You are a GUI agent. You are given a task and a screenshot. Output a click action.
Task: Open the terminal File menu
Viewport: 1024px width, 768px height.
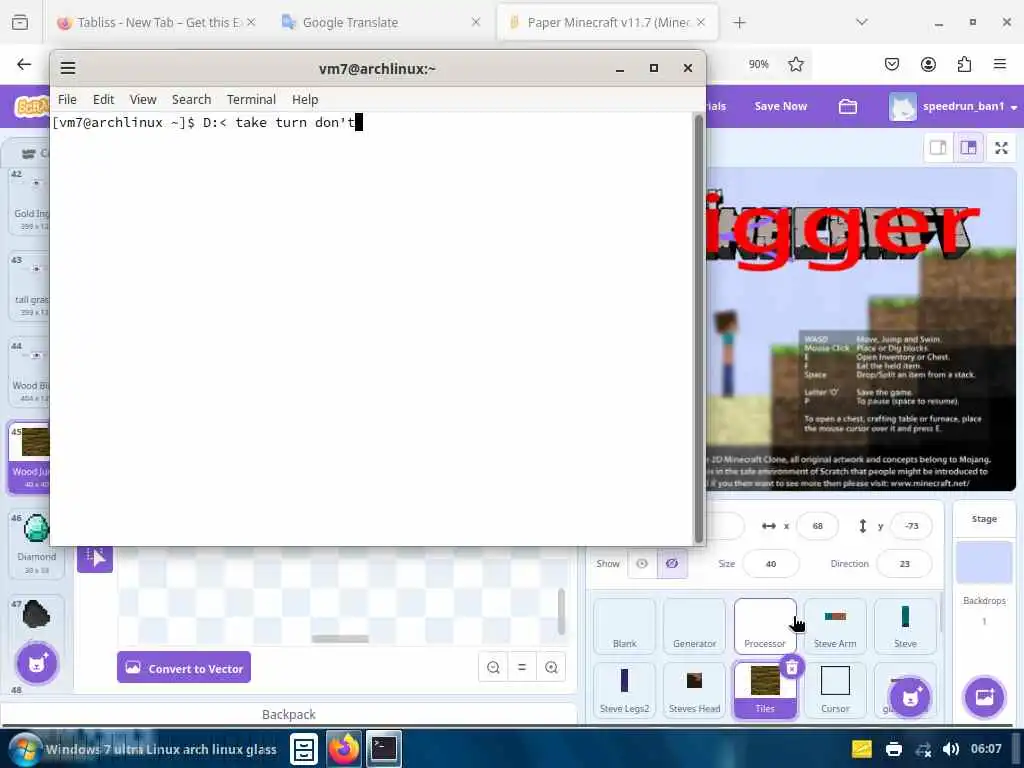[x=67, y=99]
